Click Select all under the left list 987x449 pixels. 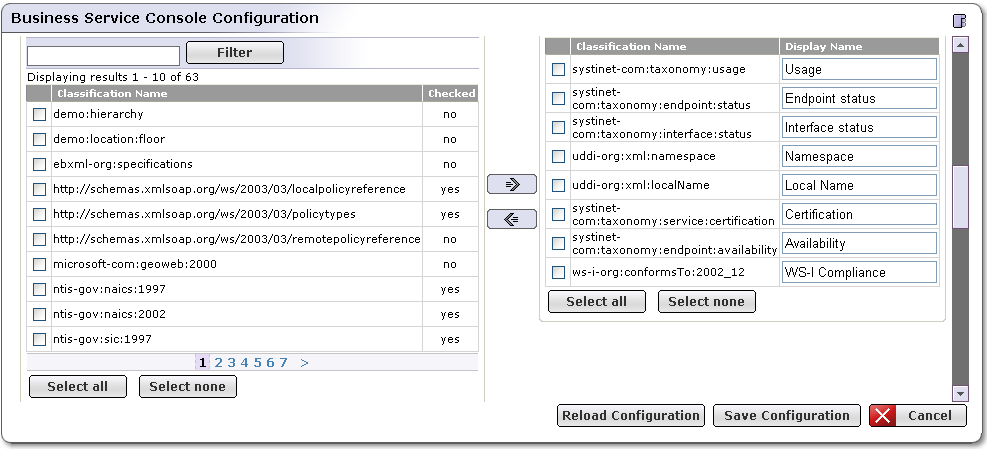pyautogui.click(x=78, y=387)
